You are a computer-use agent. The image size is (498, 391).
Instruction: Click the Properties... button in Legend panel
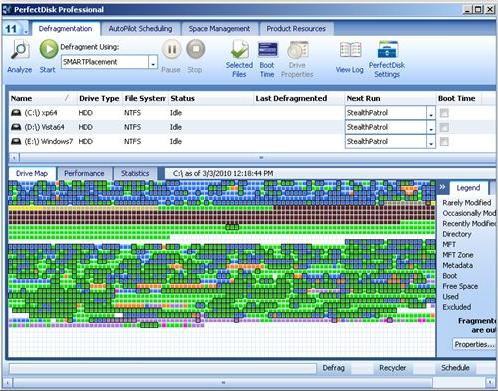click(474, 344)
